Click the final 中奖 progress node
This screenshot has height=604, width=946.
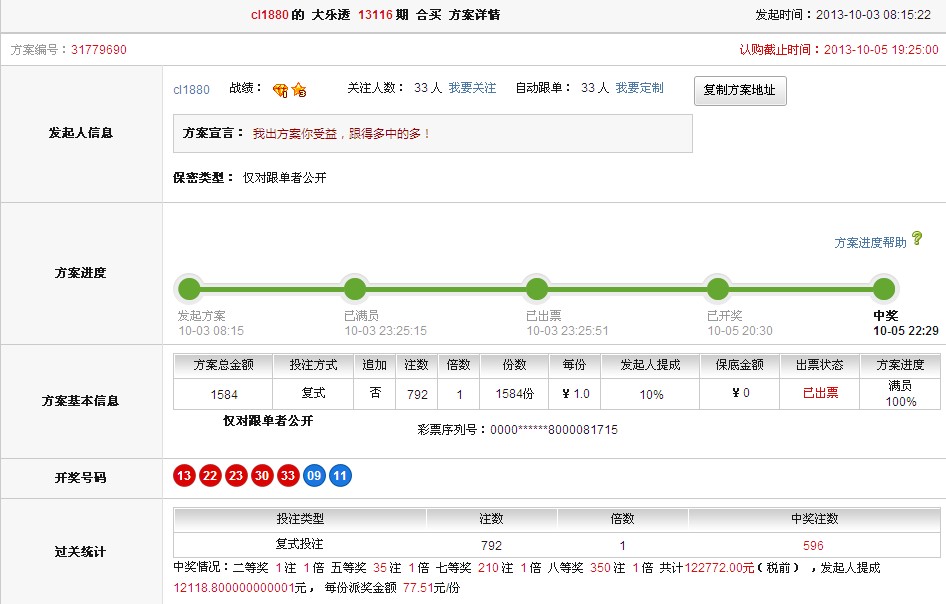[x=884, y=289]
